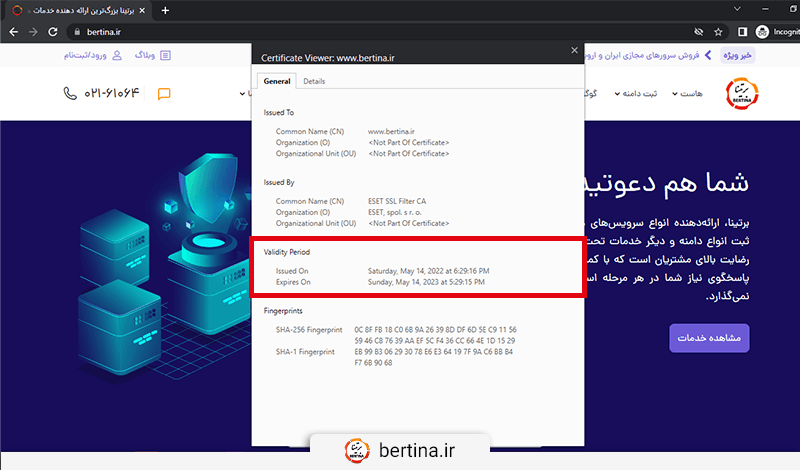Switch to the Details tab
Viewport: 800px width, 470px height.
pos(314,81)
